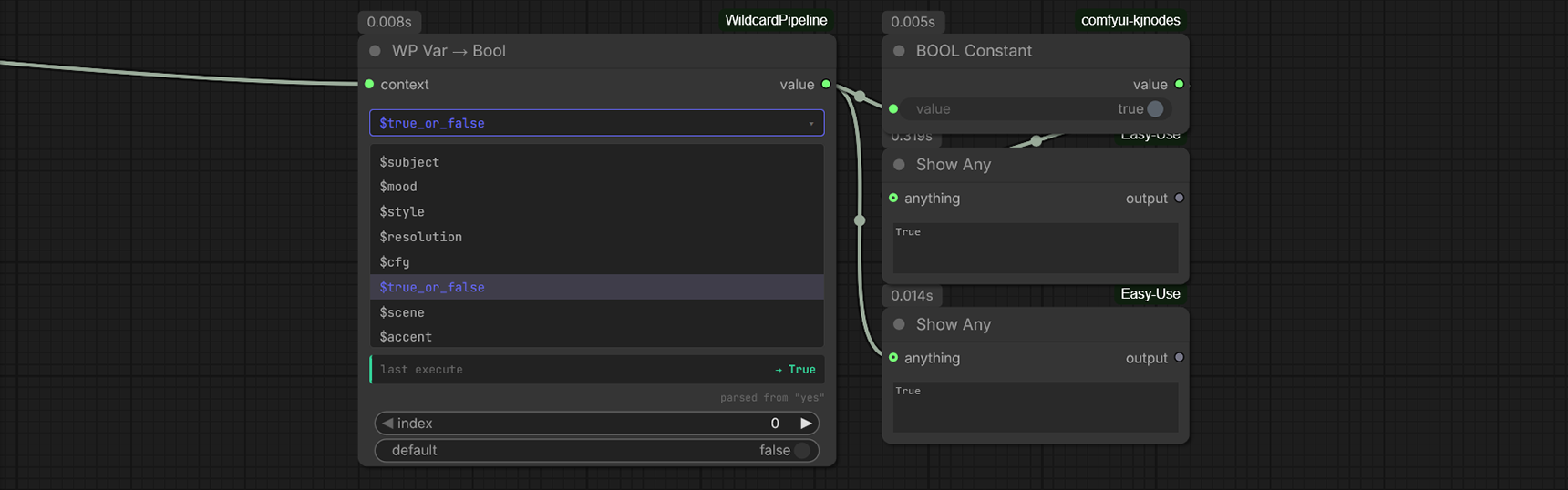Open the $true_or_false variable dropdown
The height and width of the screenshot is (490, 1568).
(x=597, y=123)
